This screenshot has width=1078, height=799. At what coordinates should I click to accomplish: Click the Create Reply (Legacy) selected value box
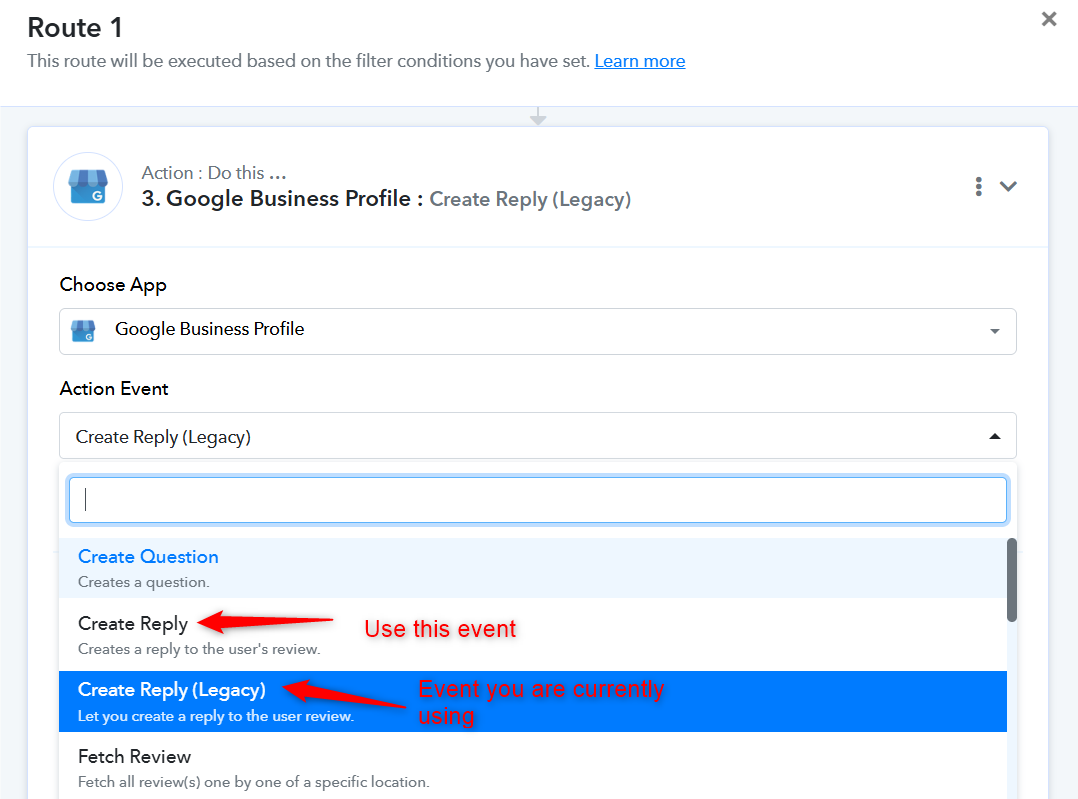tap(538, 436)
